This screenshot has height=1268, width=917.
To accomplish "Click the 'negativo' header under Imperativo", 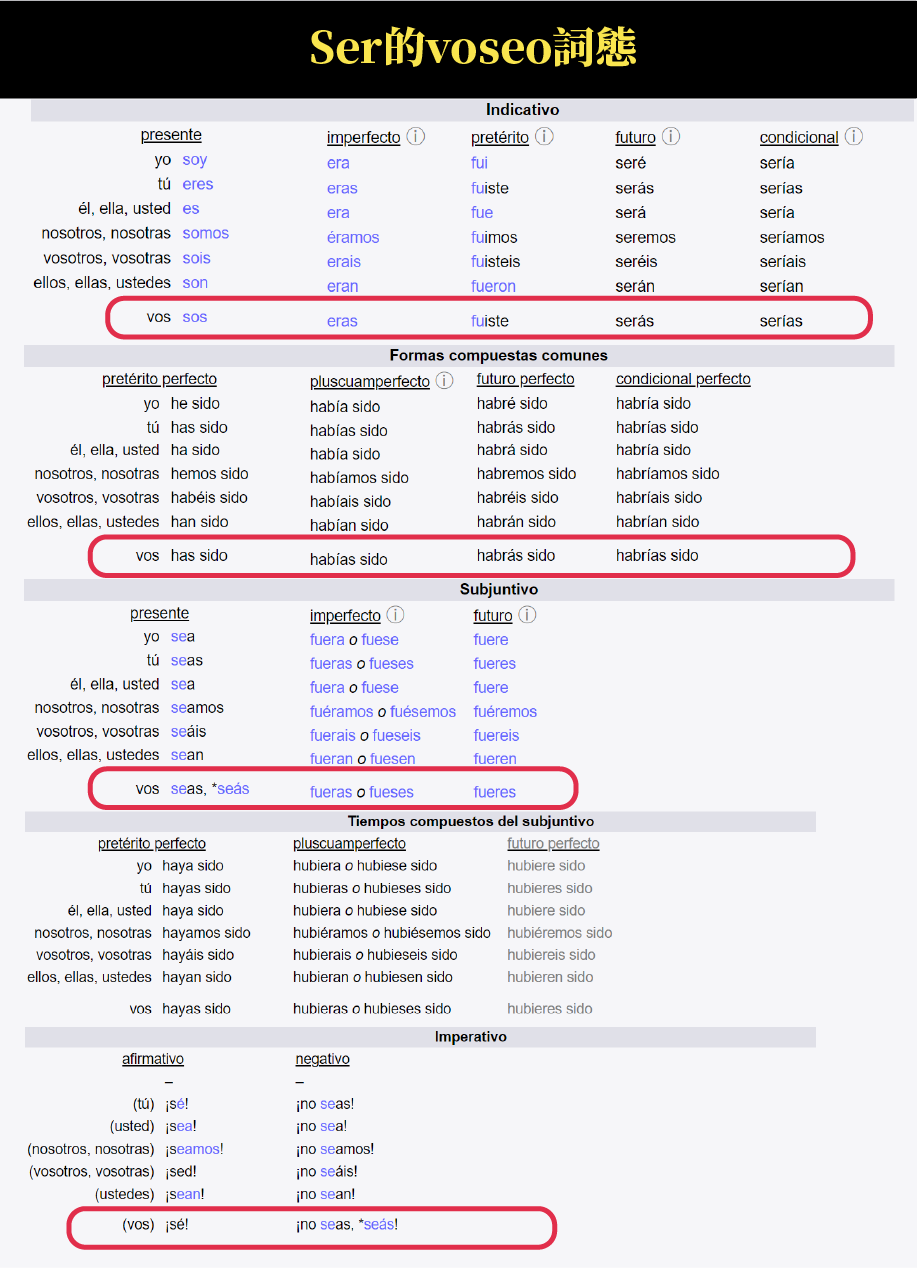I will (x=322, y=1059).
